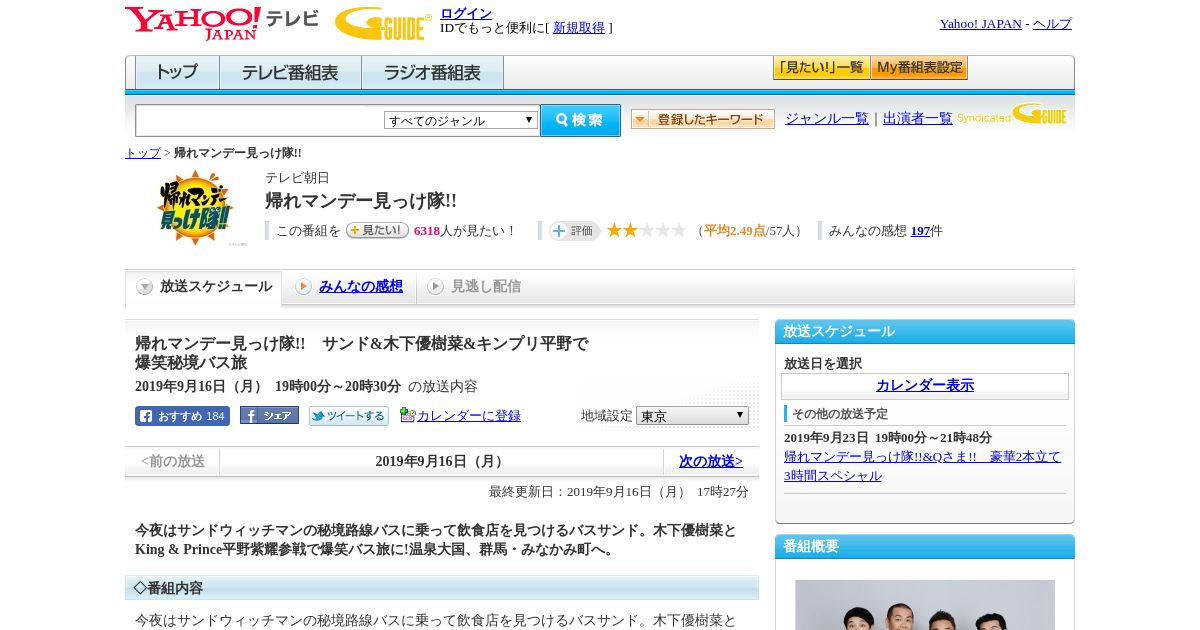
Task: Open the すべてのジャンル genre dropdown
Action: click(x=461, y=120)
